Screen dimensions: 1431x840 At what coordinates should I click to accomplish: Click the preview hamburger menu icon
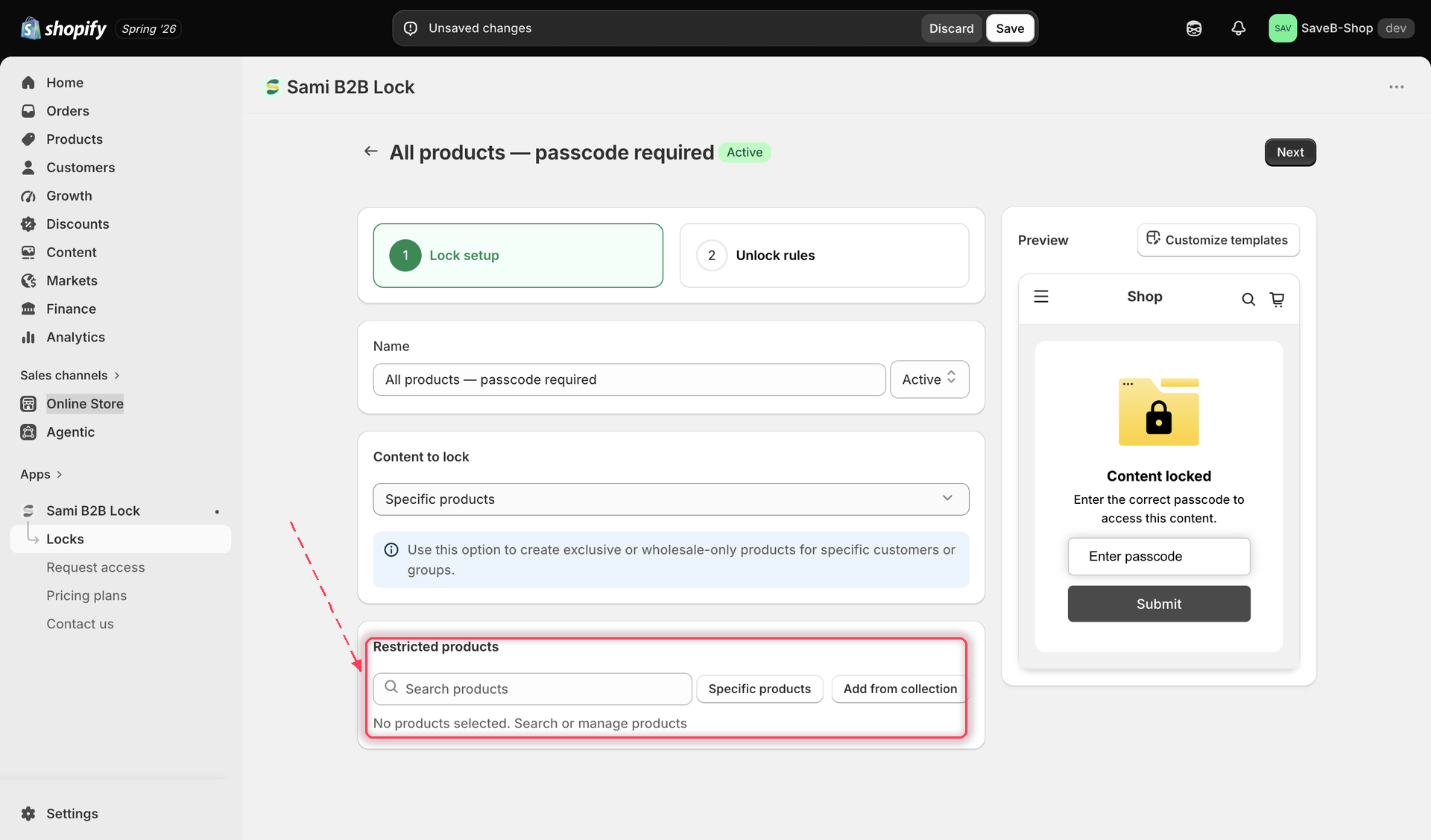click(1041, 297)
